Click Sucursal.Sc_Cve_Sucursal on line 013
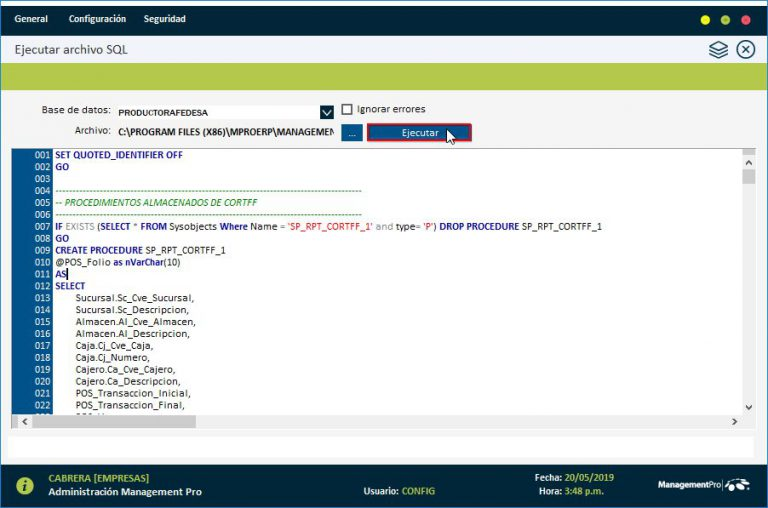Viewport: 768px width, 508px height. 135,298
